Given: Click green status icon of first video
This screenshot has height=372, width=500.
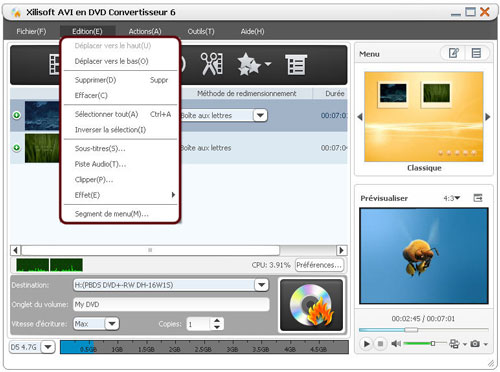Looking at the screenshot, I should [17, 115].
